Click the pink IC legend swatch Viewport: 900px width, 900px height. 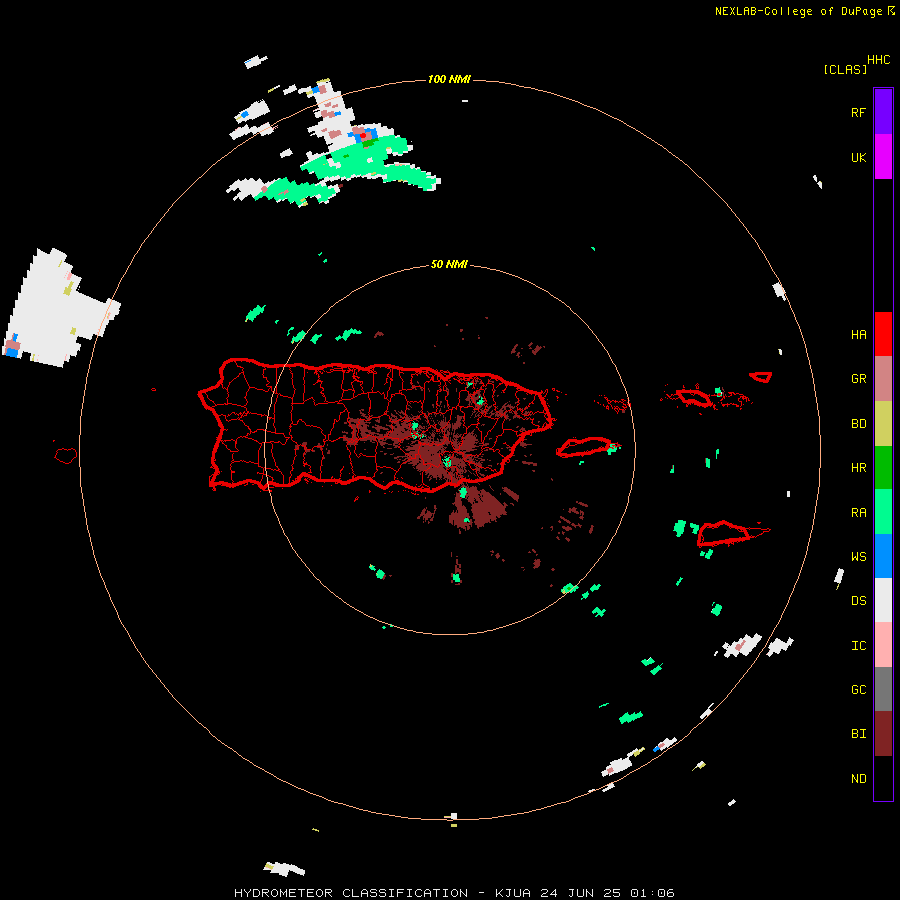tap(883, 645)
